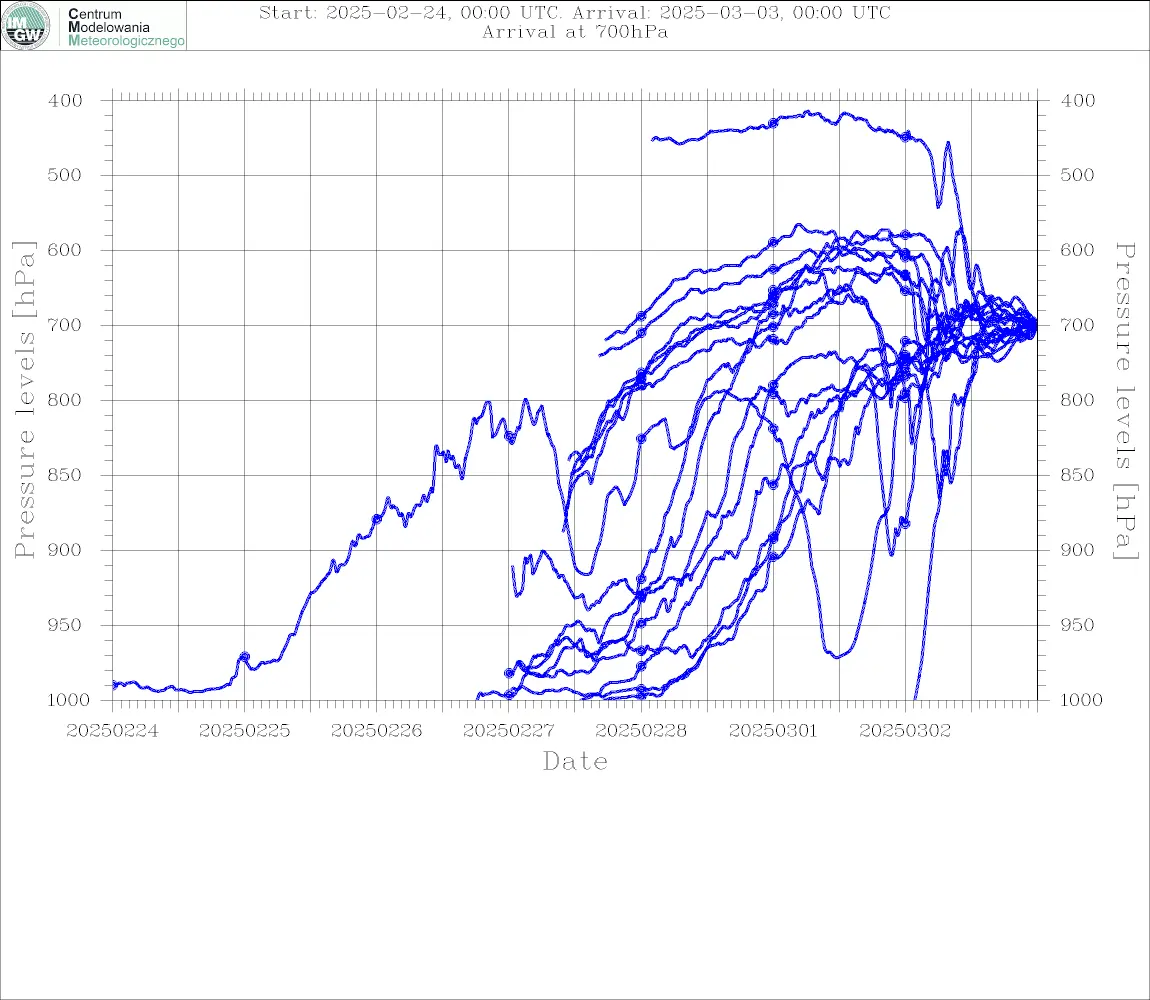
Task: Click the left 'Pressure levels [hPa]' axis title
Action: point(24,400)
